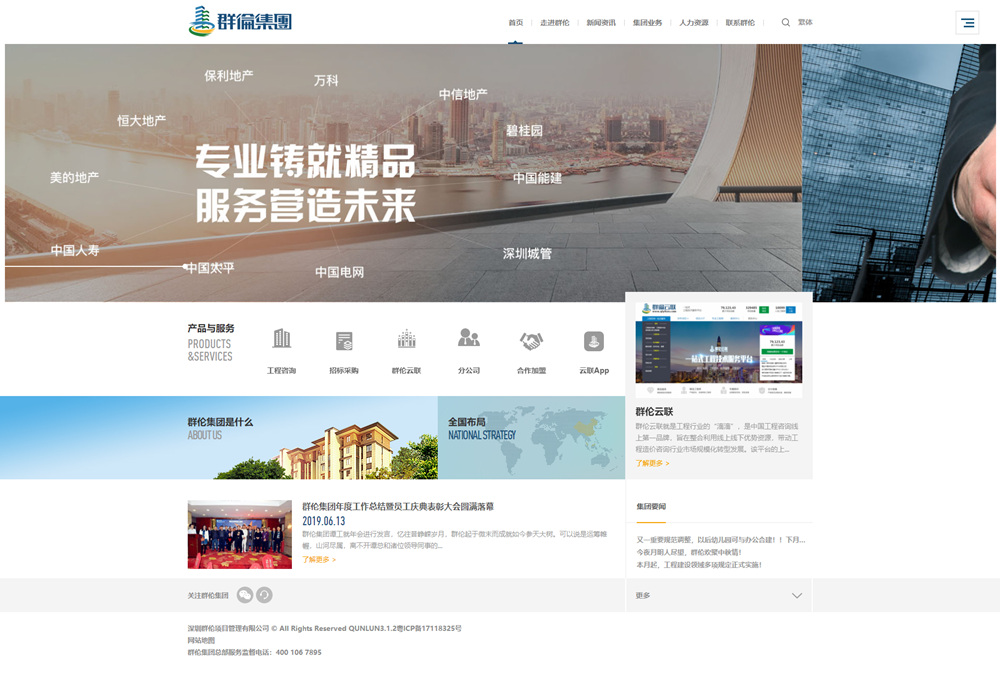The width and height of the screenshot is (1000, 689).
Task: Open the hamburger menu button
Action: coord(967,22)
